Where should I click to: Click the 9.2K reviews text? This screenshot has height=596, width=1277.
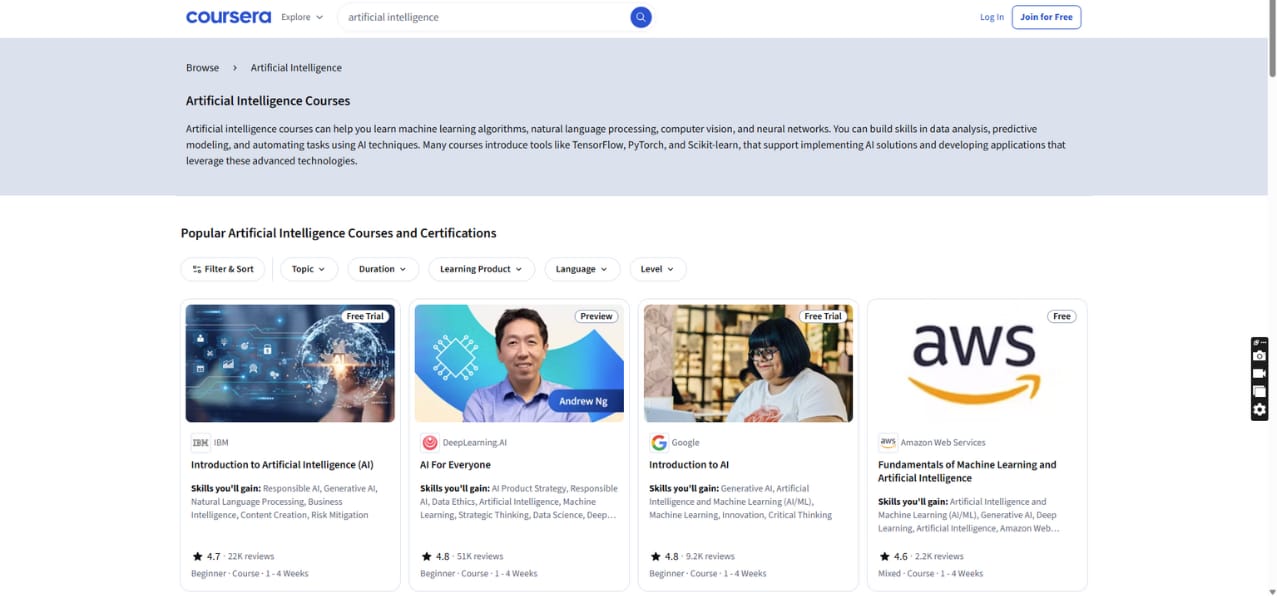point(710,556)
